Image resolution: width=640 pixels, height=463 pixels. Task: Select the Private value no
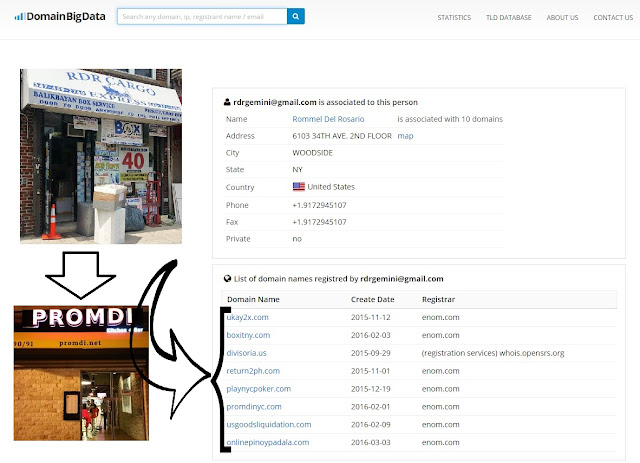[297, 239]
